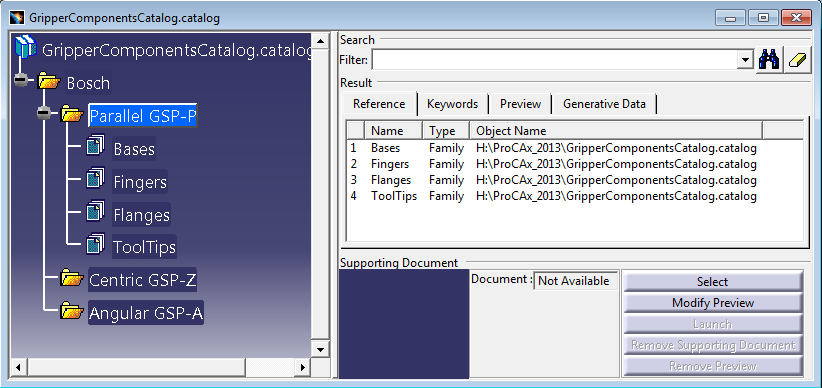Collapse the Parallel GSP-P tree node

point(44,113)
